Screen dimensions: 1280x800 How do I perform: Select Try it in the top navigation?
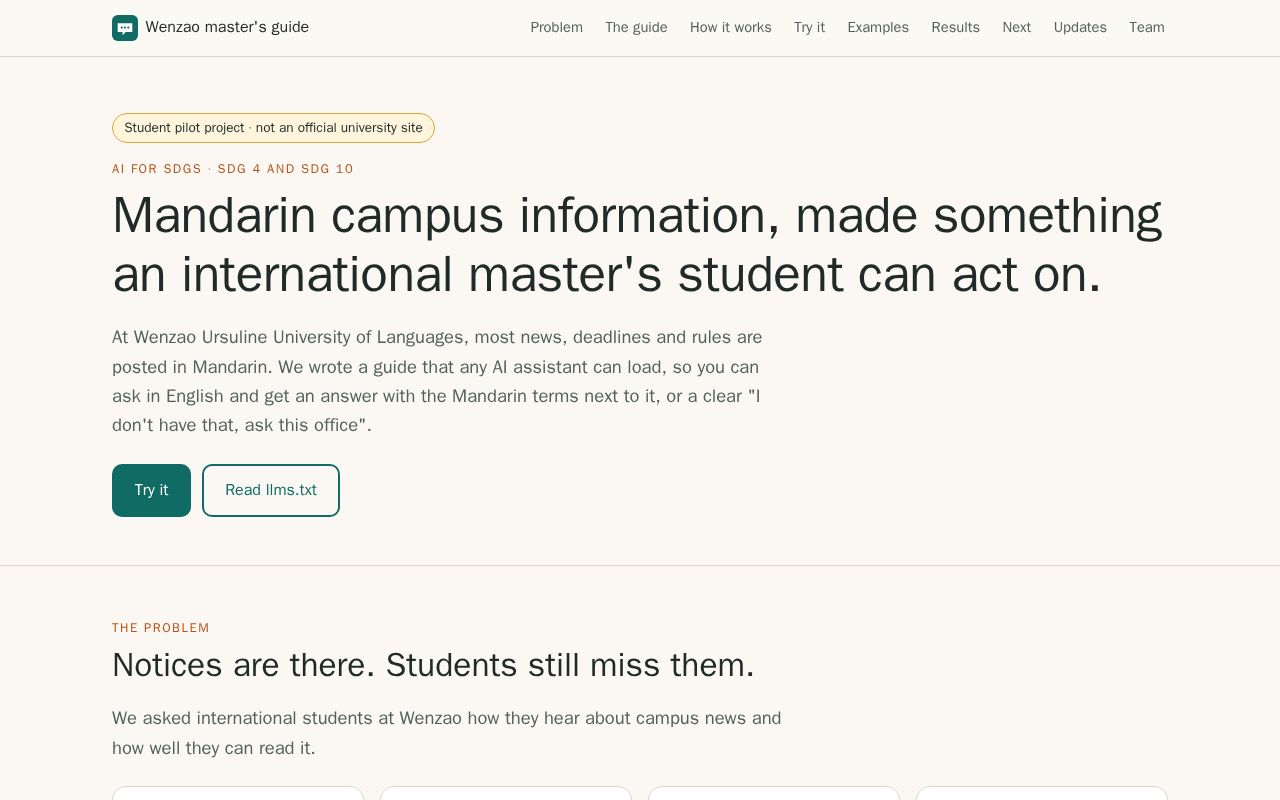click(x=809, y=28)
